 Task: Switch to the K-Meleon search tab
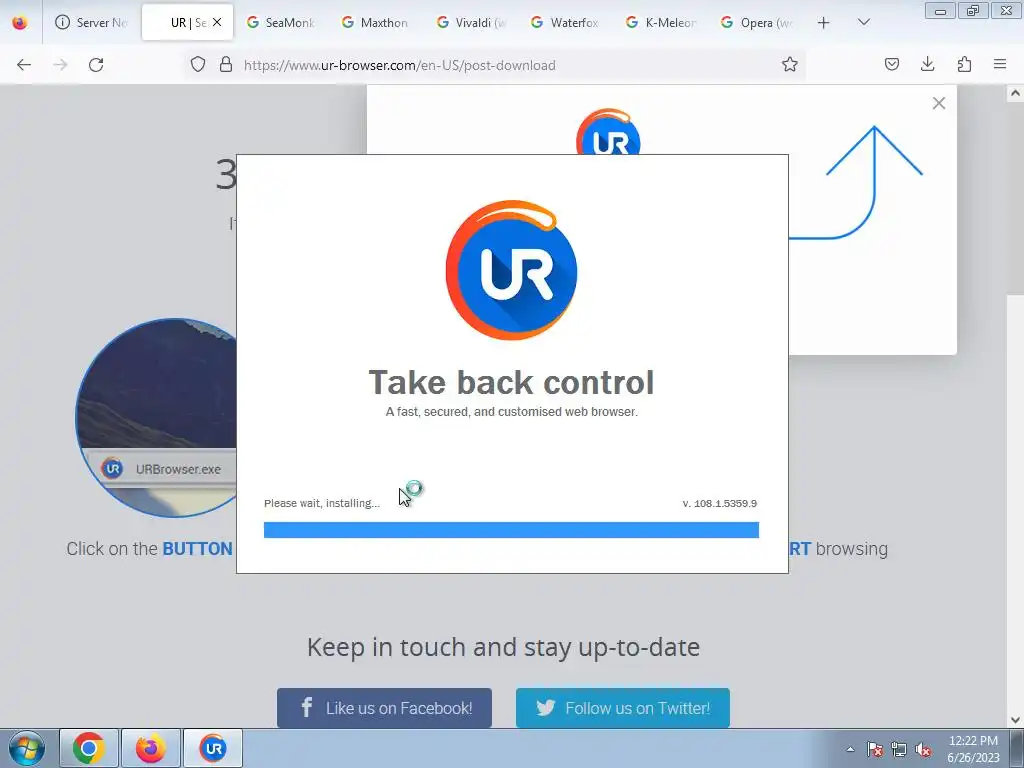pyautogui.click(x=660, y=23)
